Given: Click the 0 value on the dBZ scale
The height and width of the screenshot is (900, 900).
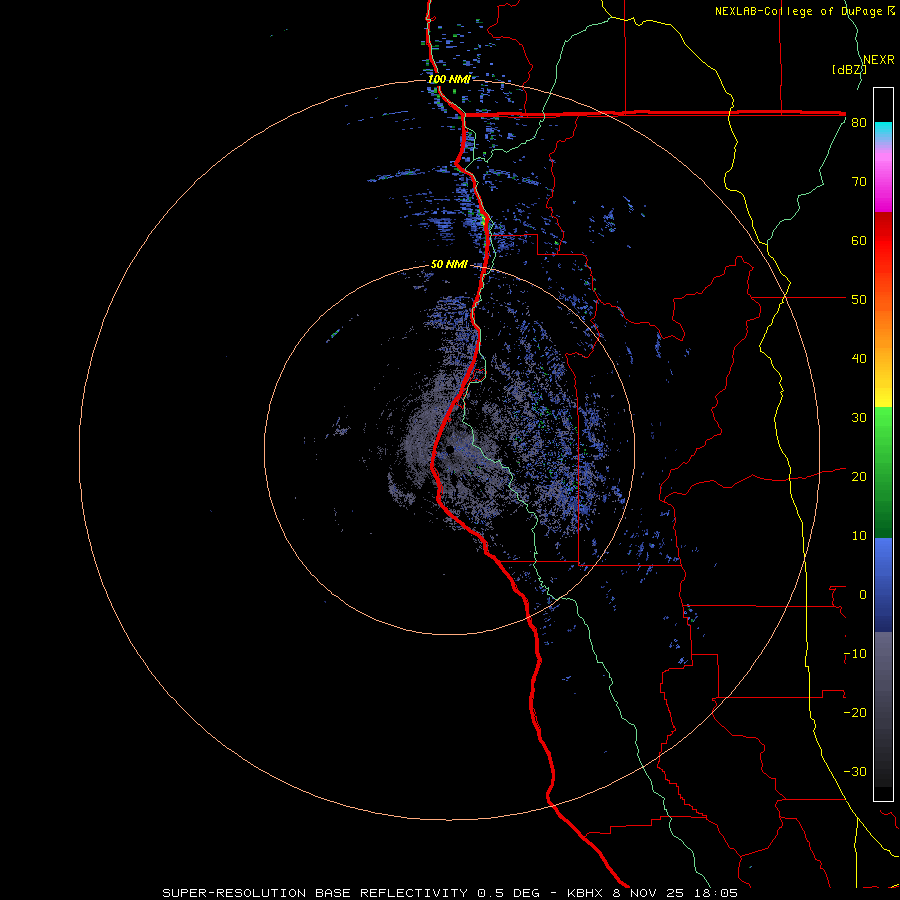Looking at the screenshot, I should click(862, 595).
